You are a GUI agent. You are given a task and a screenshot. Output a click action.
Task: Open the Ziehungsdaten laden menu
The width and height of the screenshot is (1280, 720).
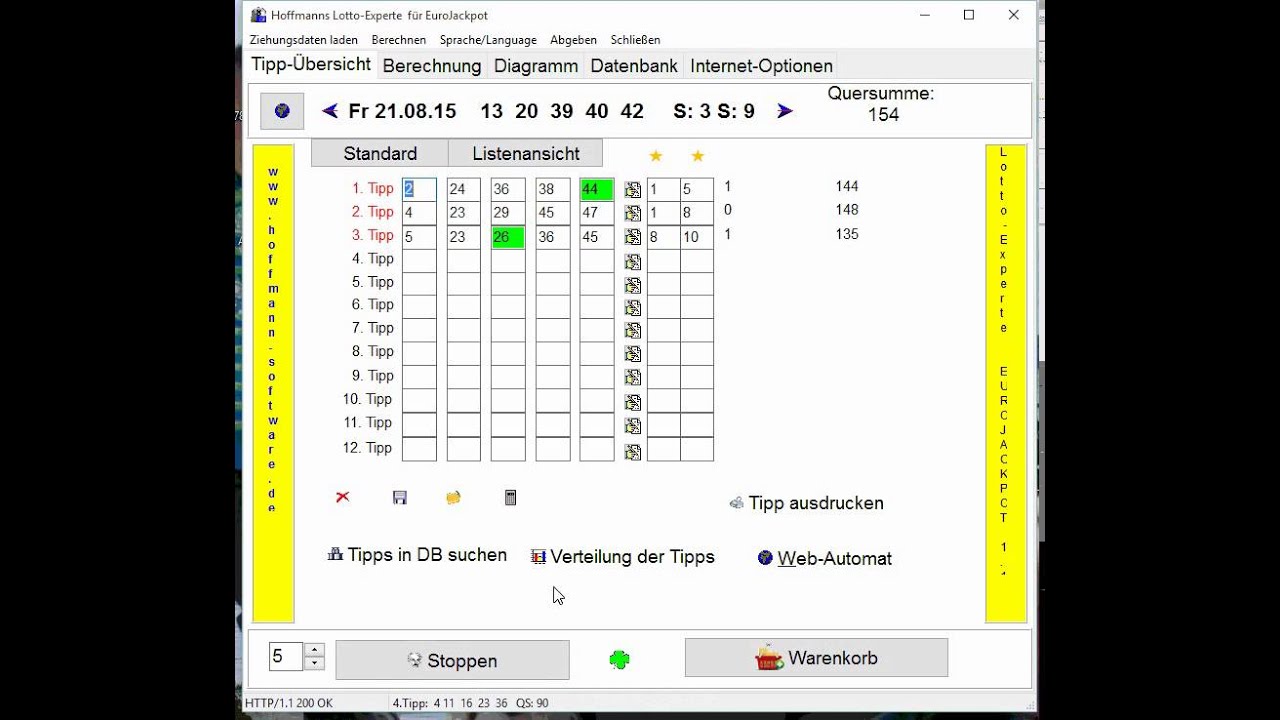[x=304, y=40]
